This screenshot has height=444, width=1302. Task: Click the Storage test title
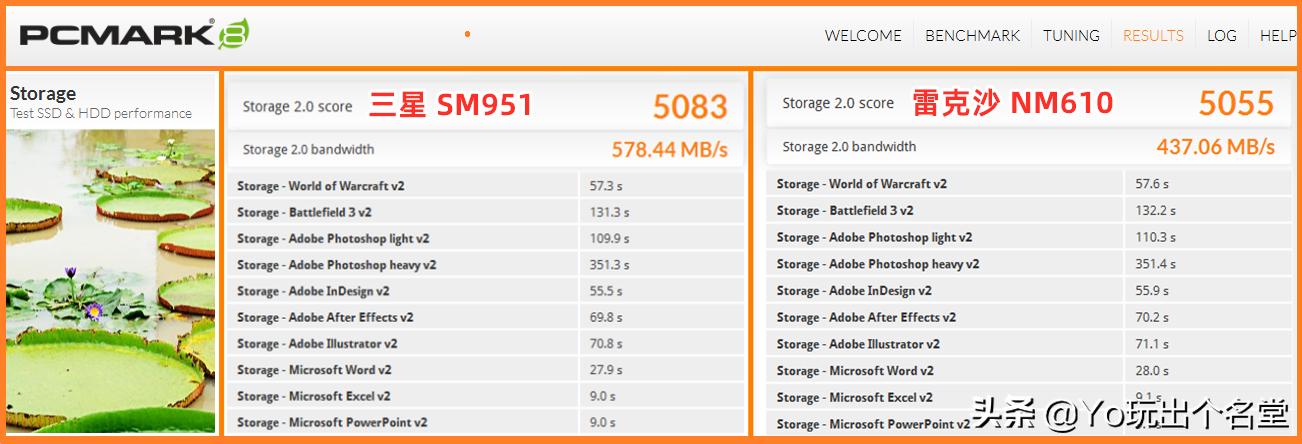tap(43, 94)
